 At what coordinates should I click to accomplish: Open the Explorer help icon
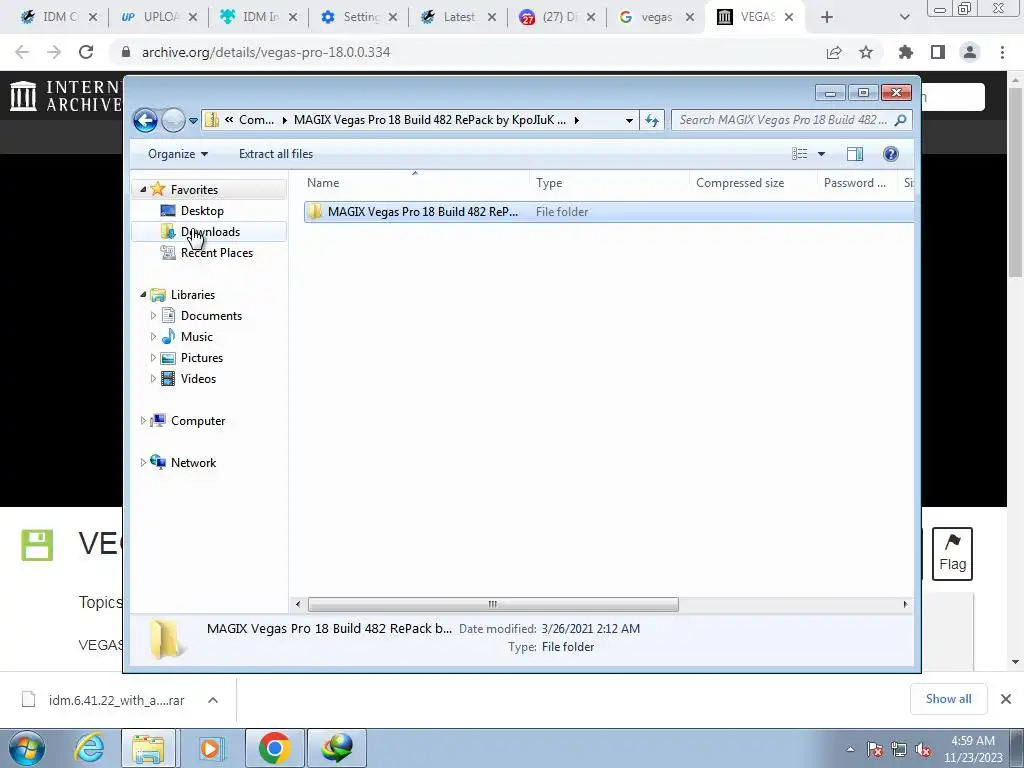(x=890, y=154)
